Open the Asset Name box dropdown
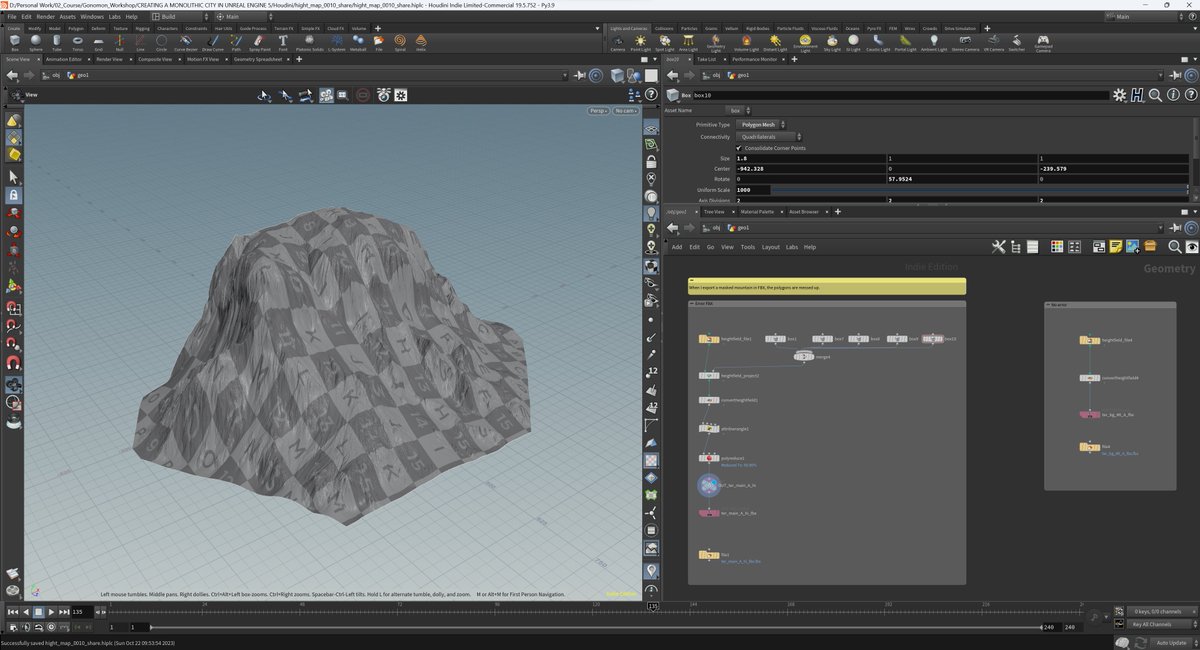This screenshot has width=1200, height=650. (739, 110)
